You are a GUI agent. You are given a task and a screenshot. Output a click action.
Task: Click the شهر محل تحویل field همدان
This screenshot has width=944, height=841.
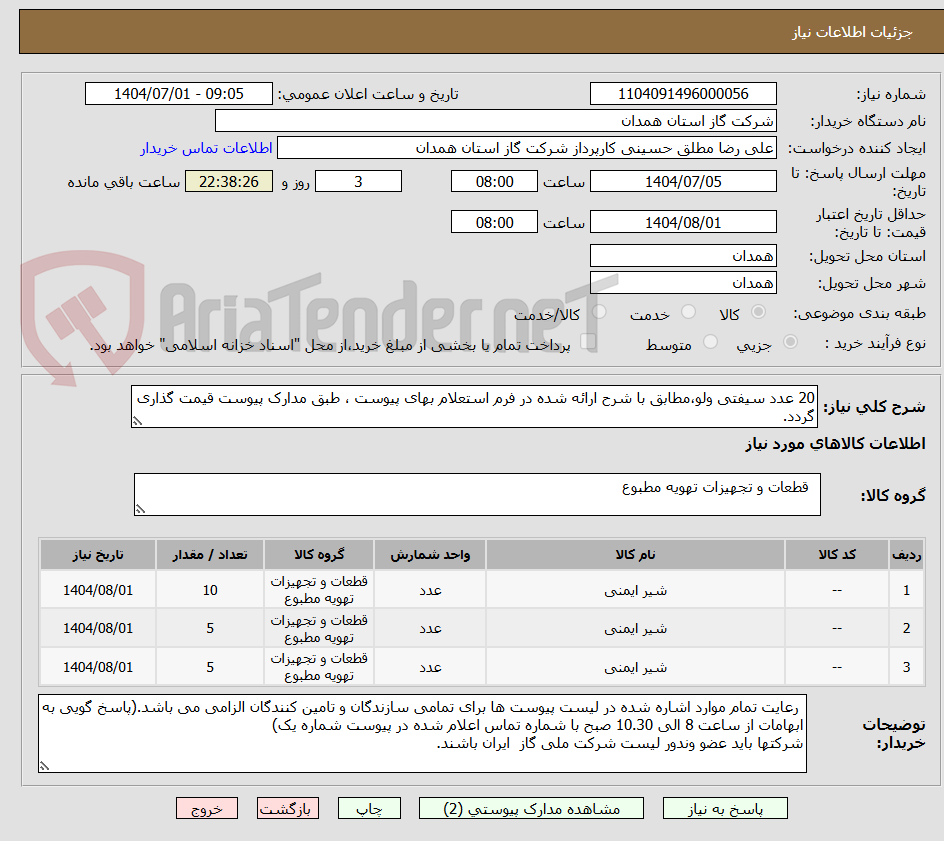point(683,283)
